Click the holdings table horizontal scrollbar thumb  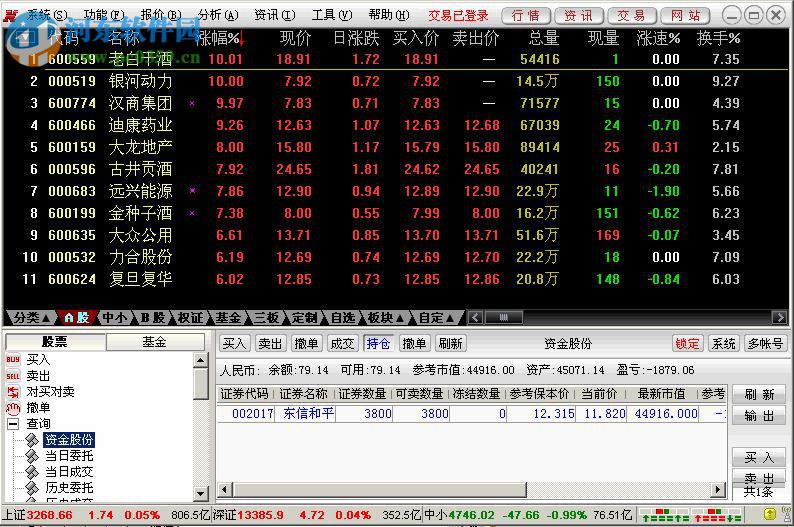[380, 490]
